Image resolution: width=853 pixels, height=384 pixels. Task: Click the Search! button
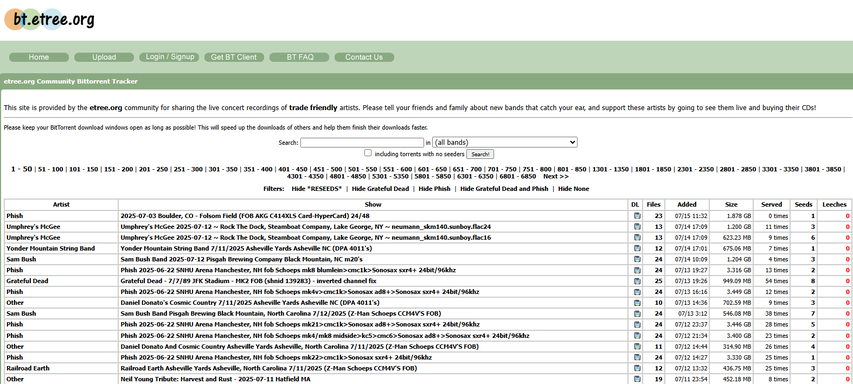click(x=480, y=154)
